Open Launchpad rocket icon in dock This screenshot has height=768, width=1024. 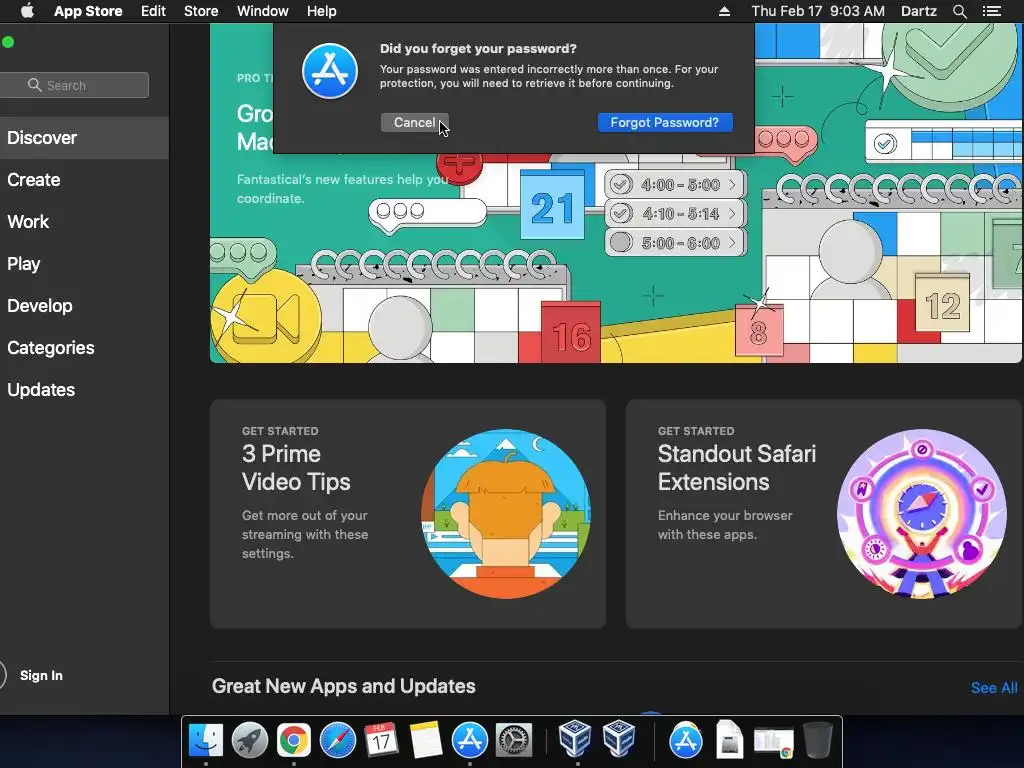click(249, 741)
